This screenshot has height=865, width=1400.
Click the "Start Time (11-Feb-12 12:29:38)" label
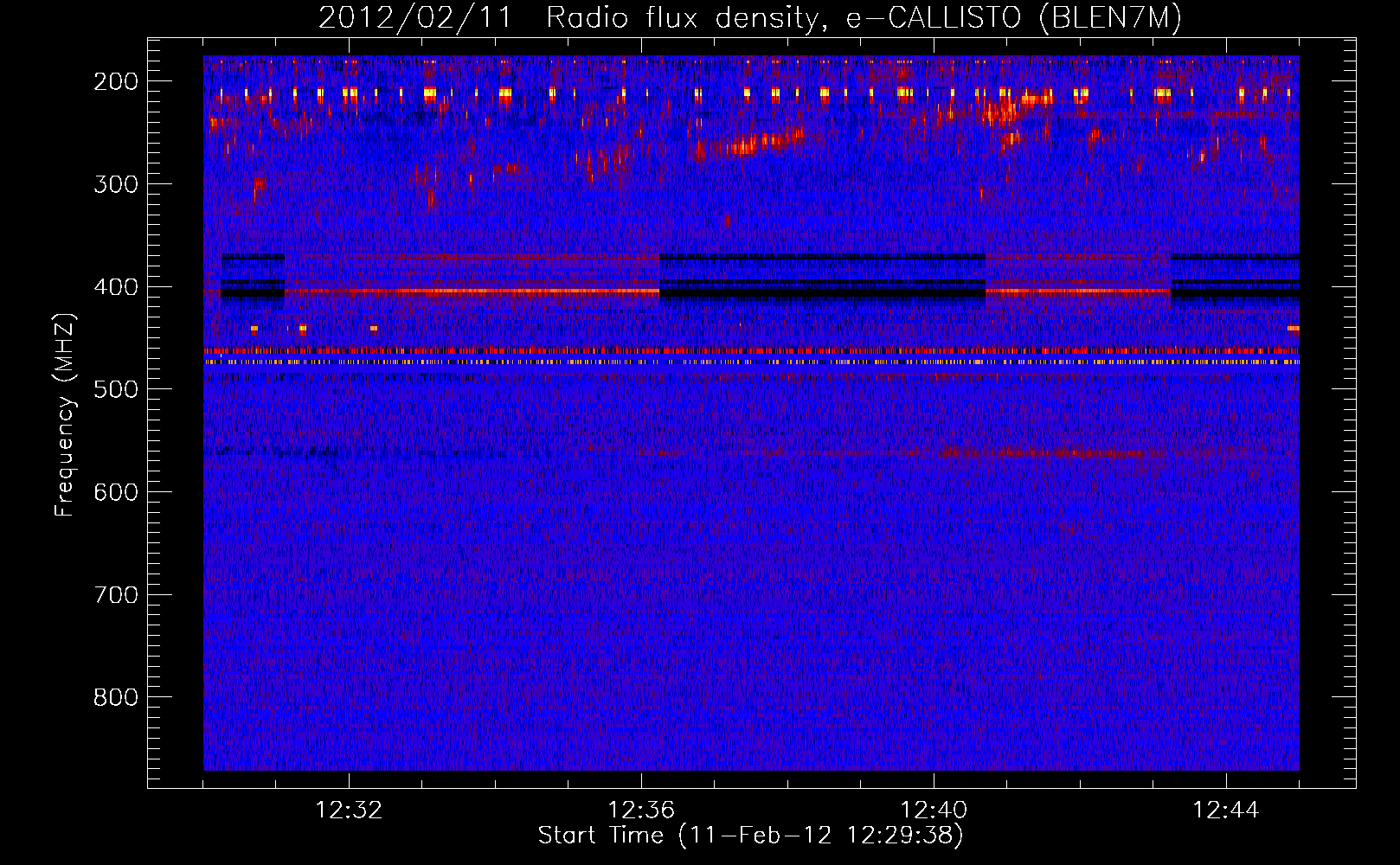[750, 836]
